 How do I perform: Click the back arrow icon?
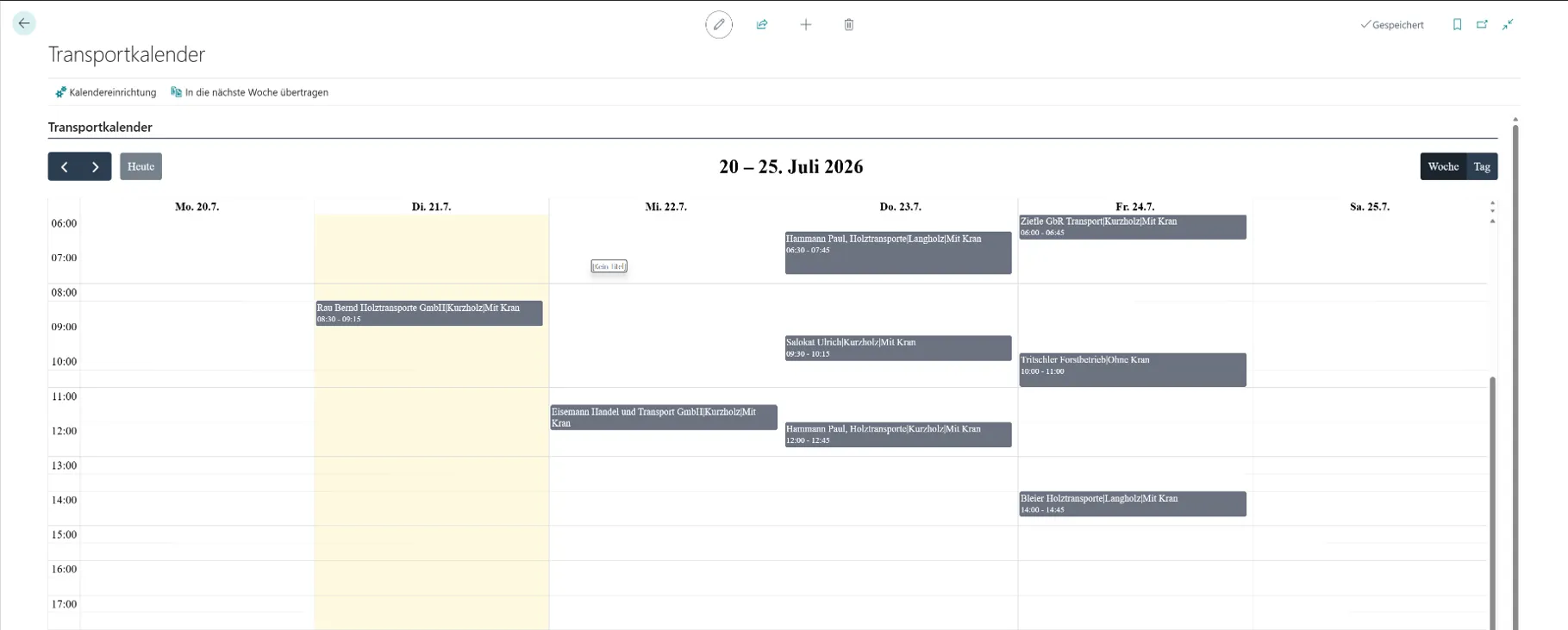pos(24,23)
